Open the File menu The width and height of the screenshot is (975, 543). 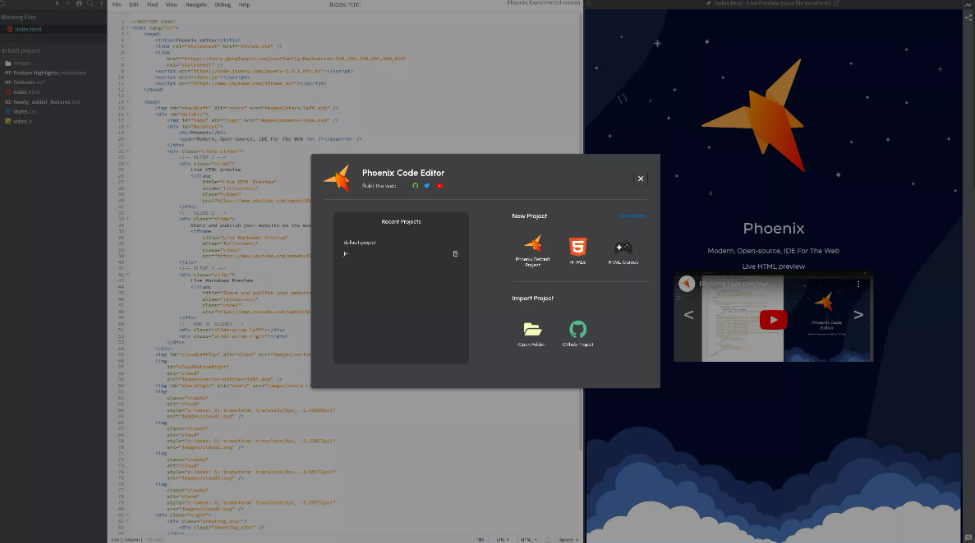pos(117,5)
